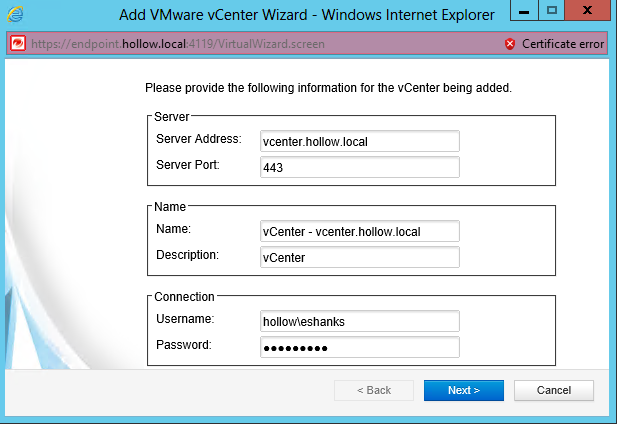Close the wizard window with the X button

click(588, 12)
